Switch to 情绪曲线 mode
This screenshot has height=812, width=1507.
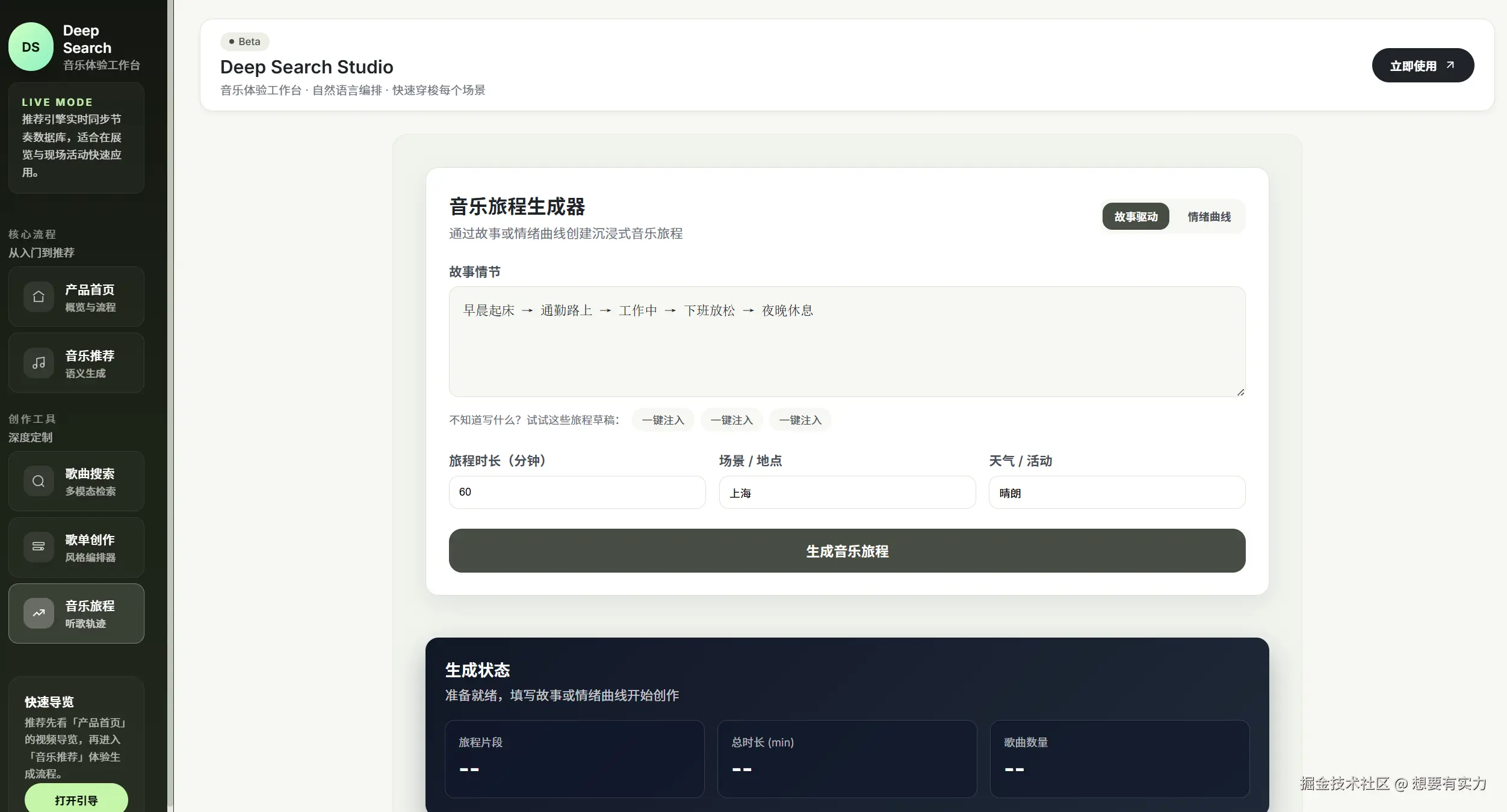tap(1208, 217)
